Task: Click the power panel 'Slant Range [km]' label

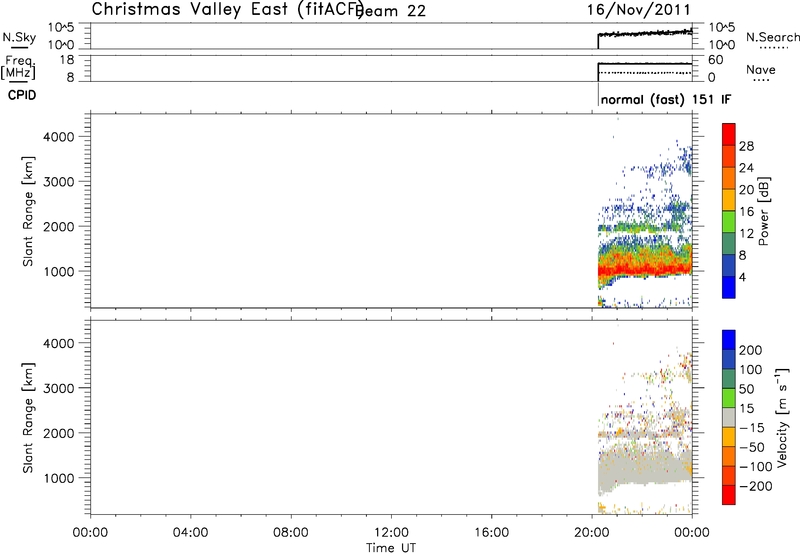Action: coord(28,211)
